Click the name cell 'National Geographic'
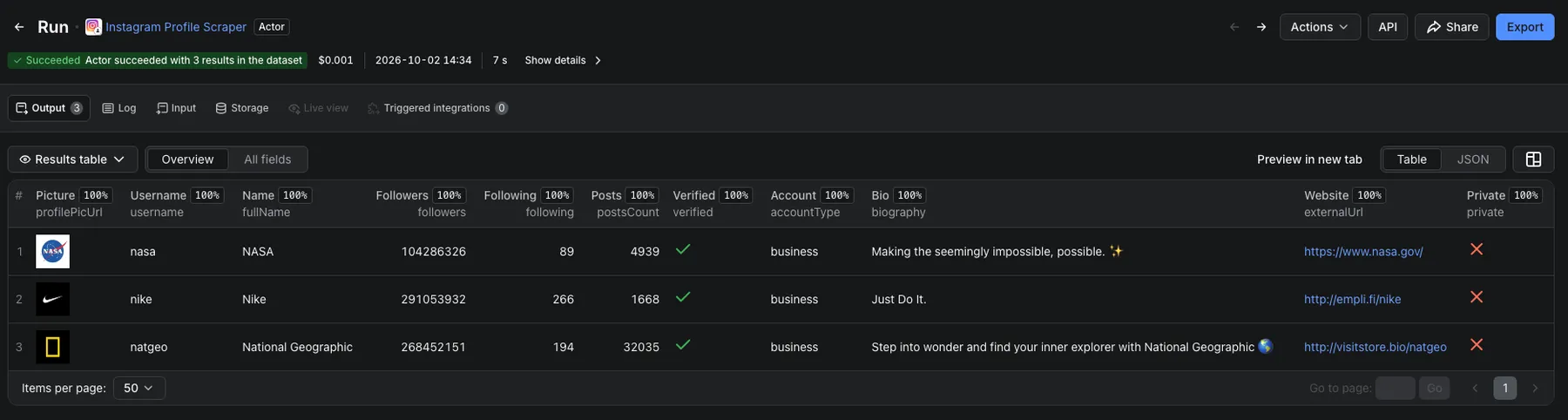This screenshot has width=1568, height=420. click(297, 347)
